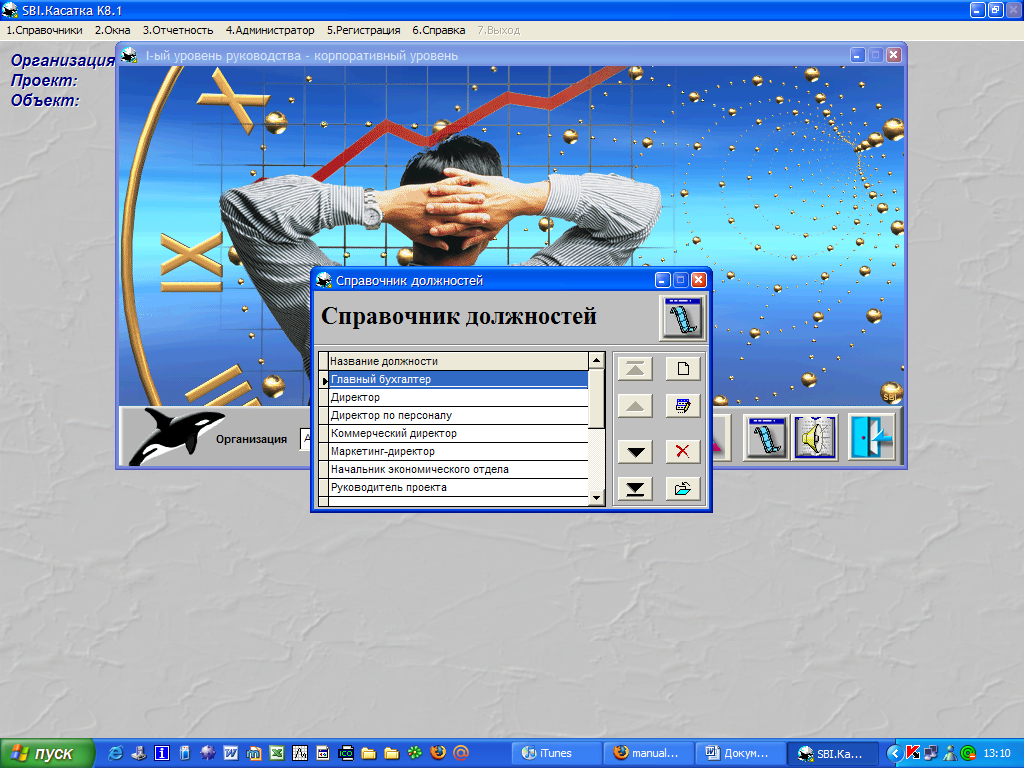Open the 3.Отчетность menu
The height and width of the screenshot is (768, 1024).
point(178,30)
